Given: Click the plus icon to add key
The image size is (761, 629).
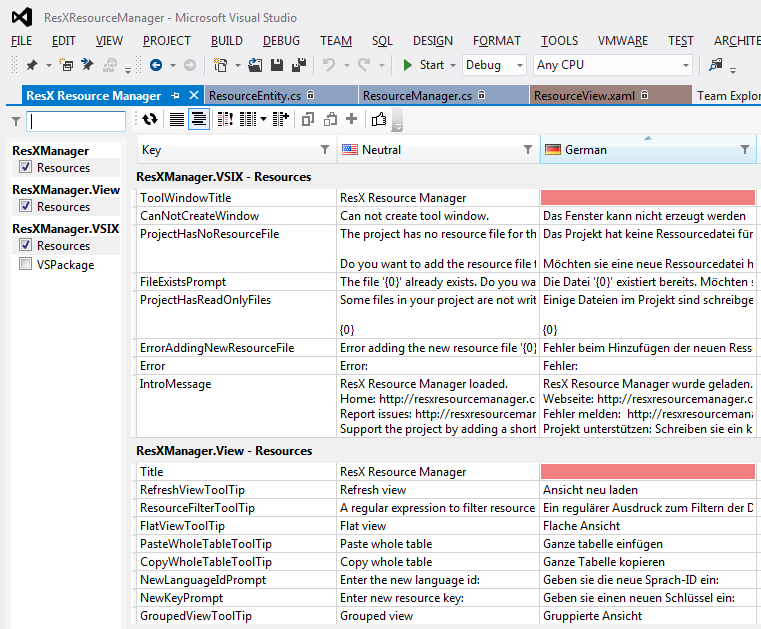Looking at the screenshot, I should [352, 119].
